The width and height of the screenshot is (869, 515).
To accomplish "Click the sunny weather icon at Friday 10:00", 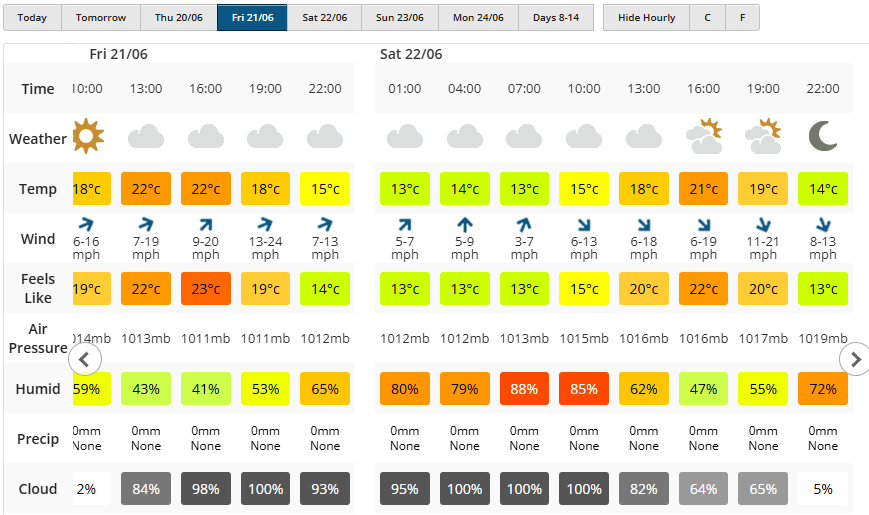I will 88,136.
